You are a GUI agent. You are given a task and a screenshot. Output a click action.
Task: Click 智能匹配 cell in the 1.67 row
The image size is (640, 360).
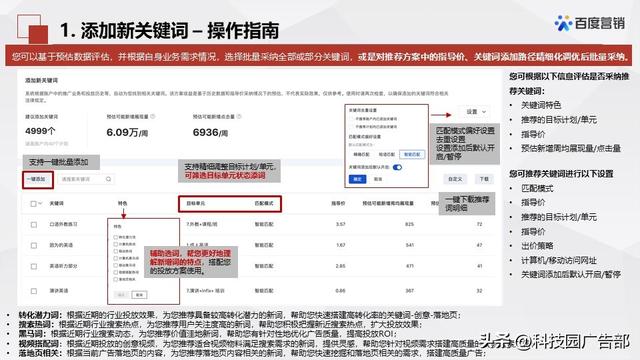point(264,245)
